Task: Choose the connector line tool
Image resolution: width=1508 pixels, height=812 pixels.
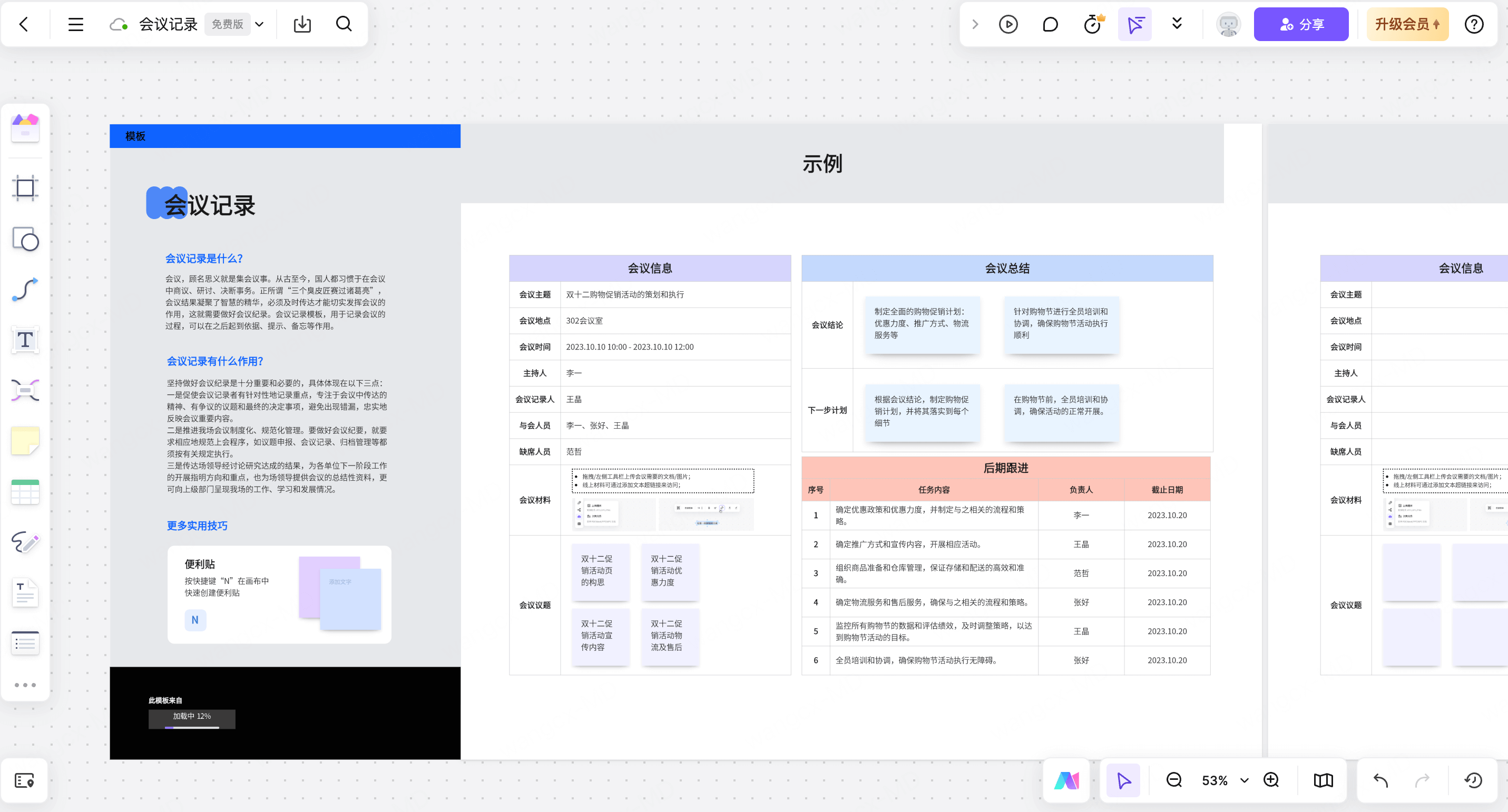Action: click(x=25, y=290)
